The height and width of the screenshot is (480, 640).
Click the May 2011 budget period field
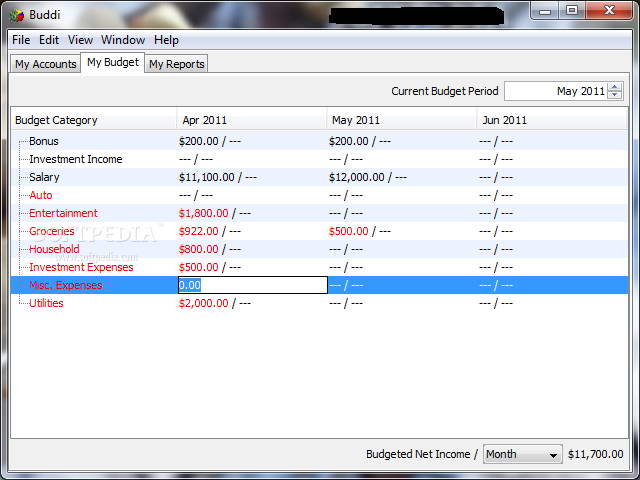pos(556,91)
